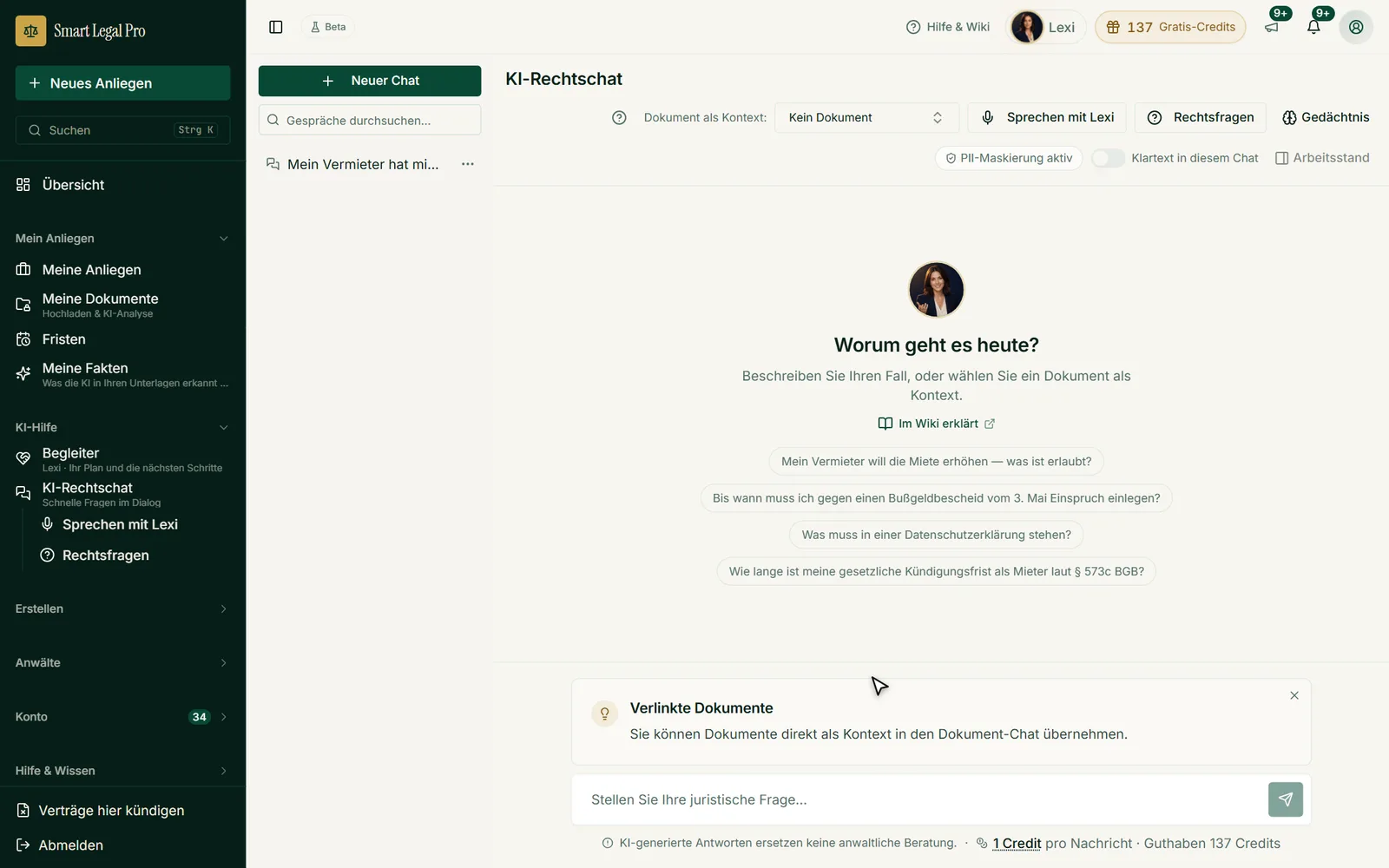Viewport: 1389px width, 868px height.
Task: Open the Mein Vermieter hat mi... conversation
Action: pos(363,164)
